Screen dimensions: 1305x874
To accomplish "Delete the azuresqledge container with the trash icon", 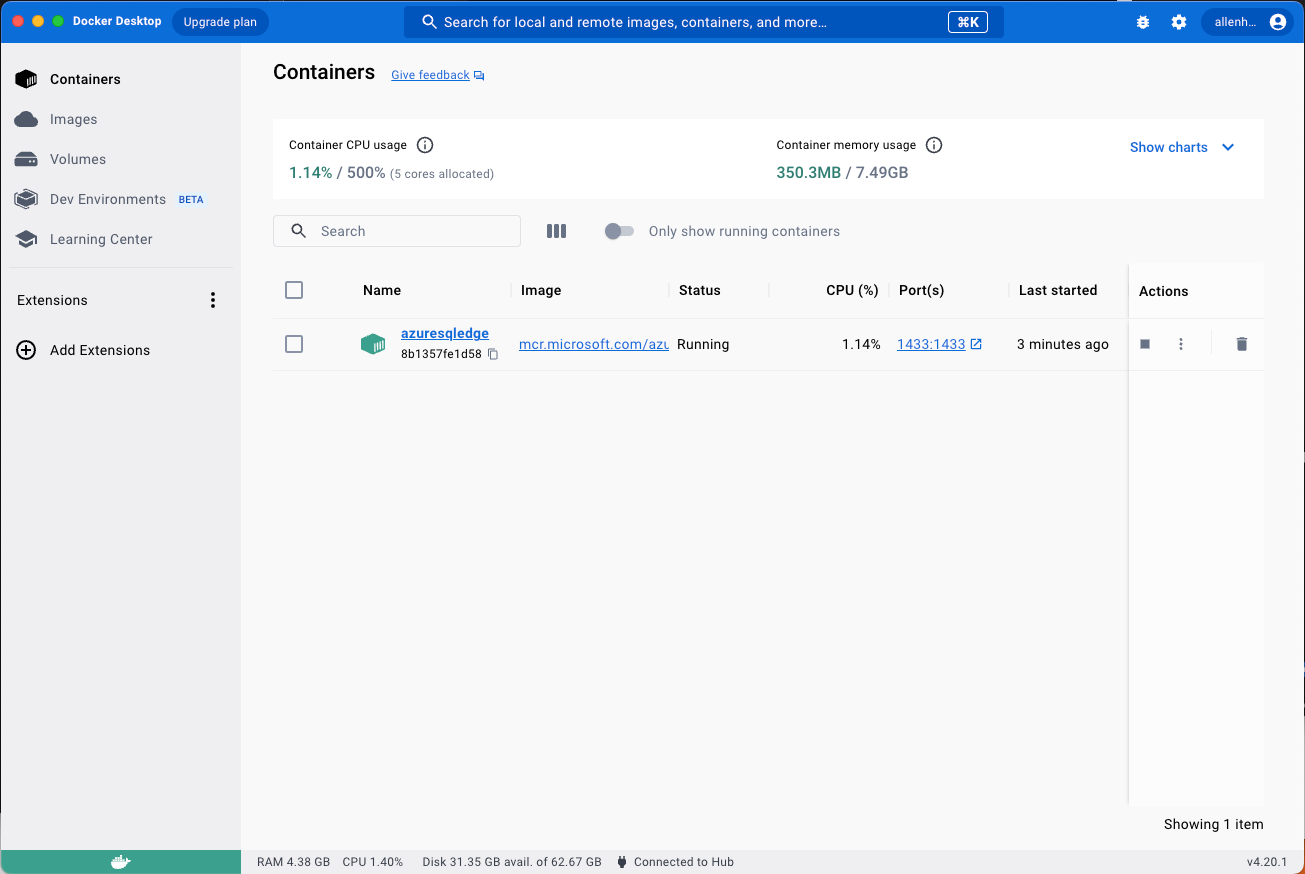I will tap(1242, 344).
